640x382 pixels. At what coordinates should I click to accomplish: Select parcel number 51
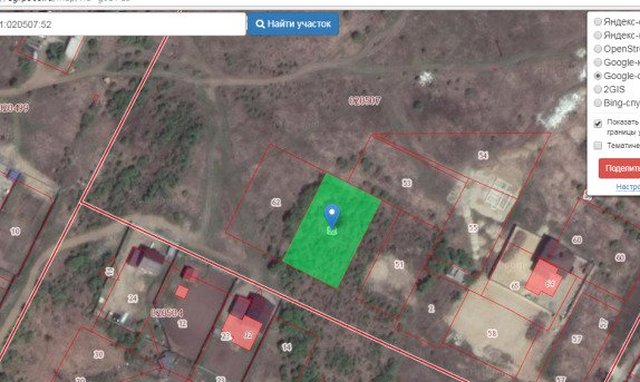click(399, 265)
